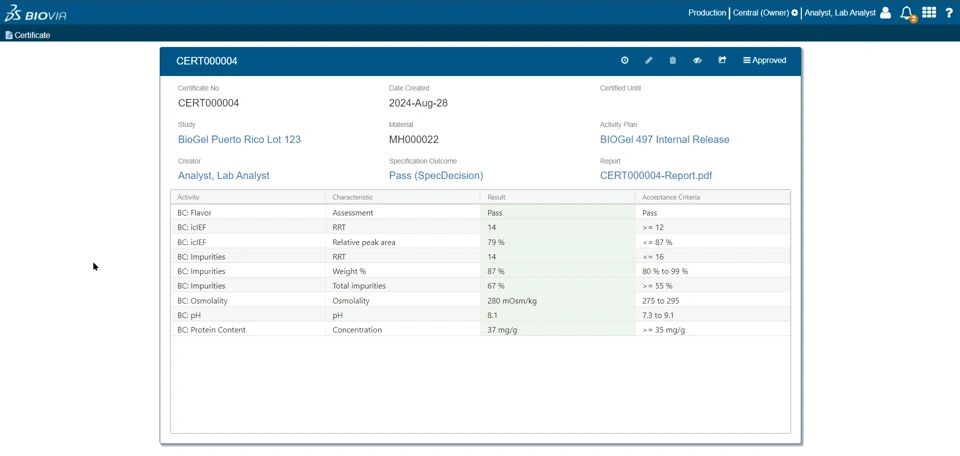Open Central (Owner) settings gear
The width and height of the screenshot is (960, 456).
click(795, 13)
